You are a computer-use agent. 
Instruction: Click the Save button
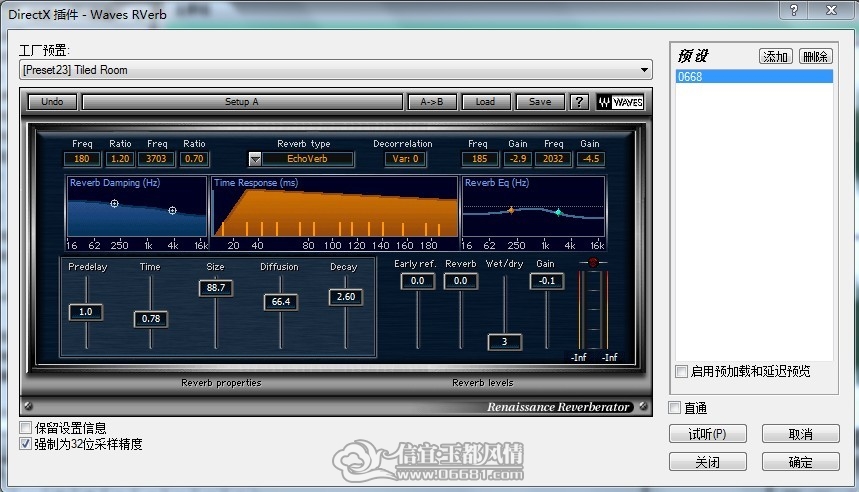coord(540,102)
